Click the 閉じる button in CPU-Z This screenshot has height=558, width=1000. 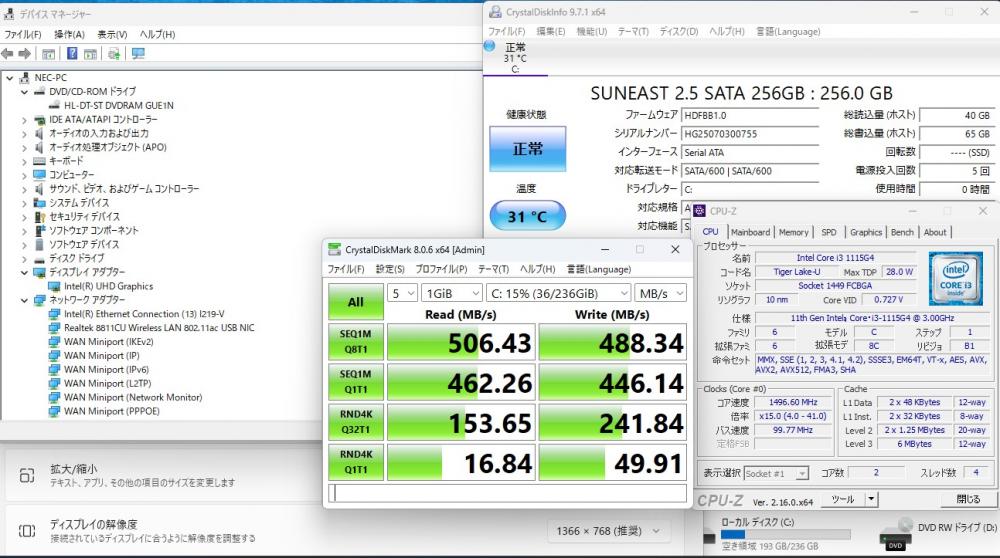pyautogui.click(x=968, y=499)
